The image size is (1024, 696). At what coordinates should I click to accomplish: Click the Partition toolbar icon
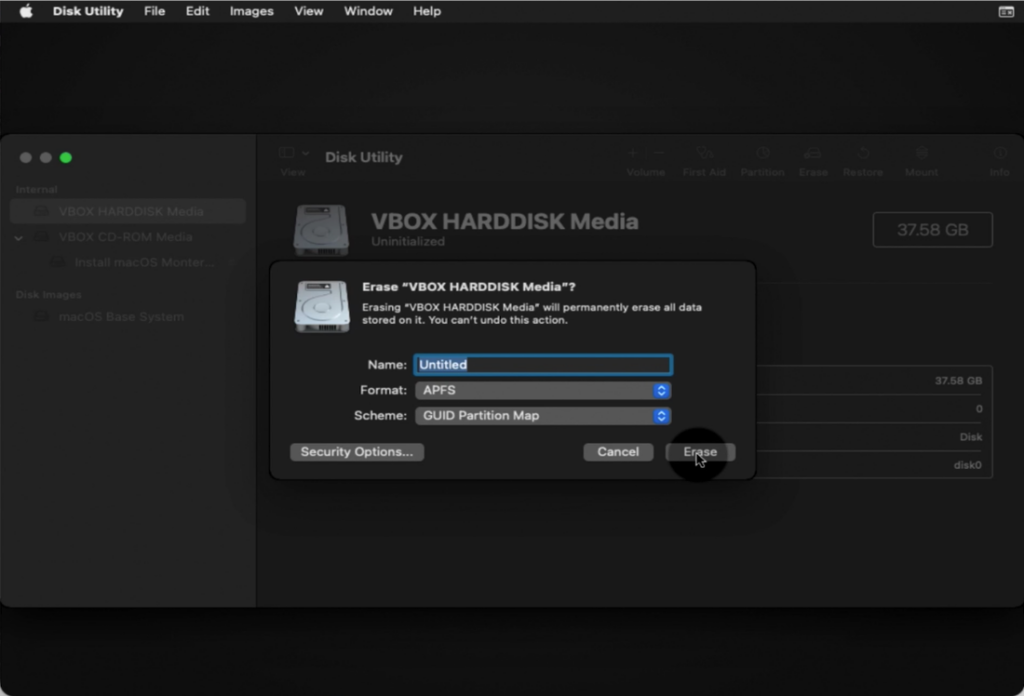pyautogui.click(x=762, y=153)
